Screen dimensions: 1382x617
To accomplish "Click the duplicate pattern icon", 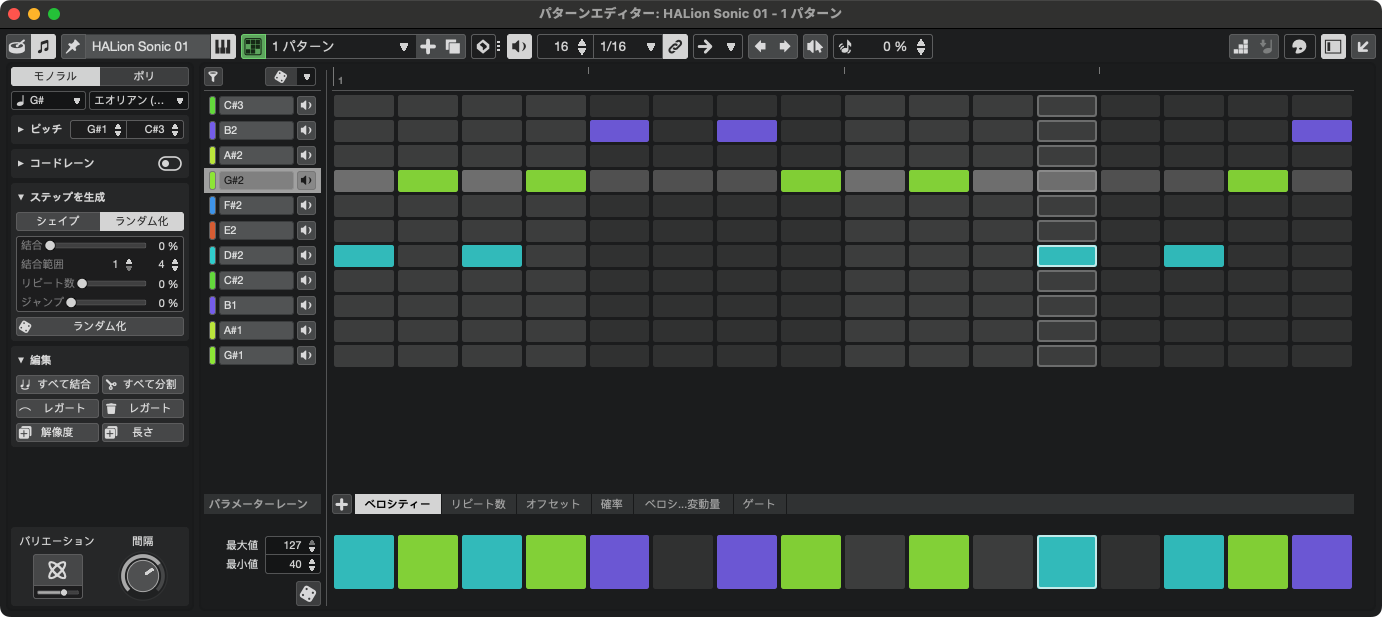I will (453, 47).
